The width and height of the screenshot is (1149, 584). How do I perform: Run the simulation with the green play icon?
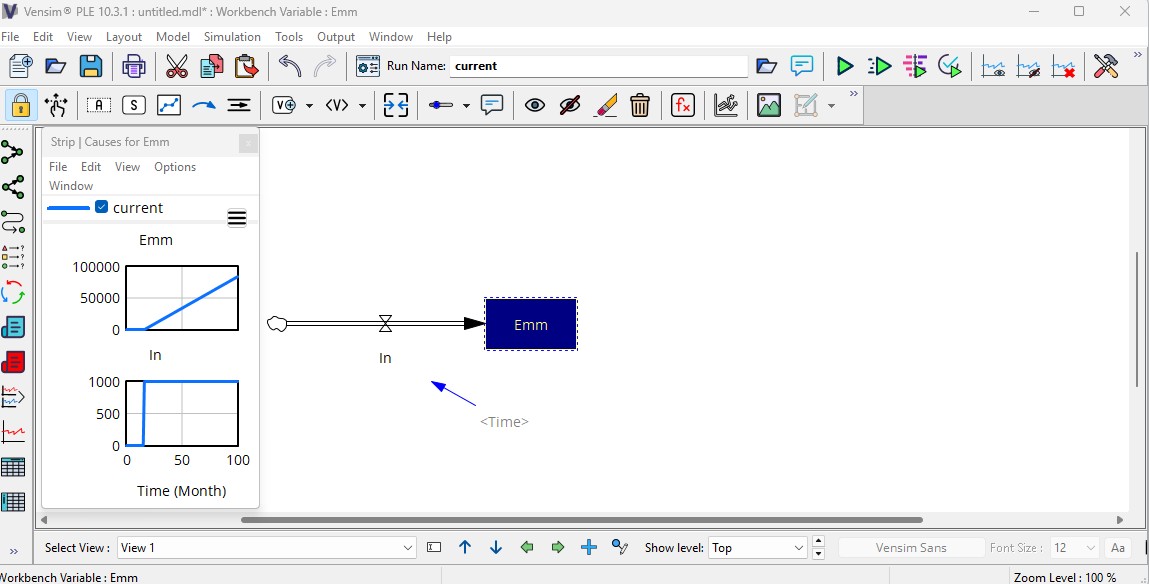(x=845, y=66)
